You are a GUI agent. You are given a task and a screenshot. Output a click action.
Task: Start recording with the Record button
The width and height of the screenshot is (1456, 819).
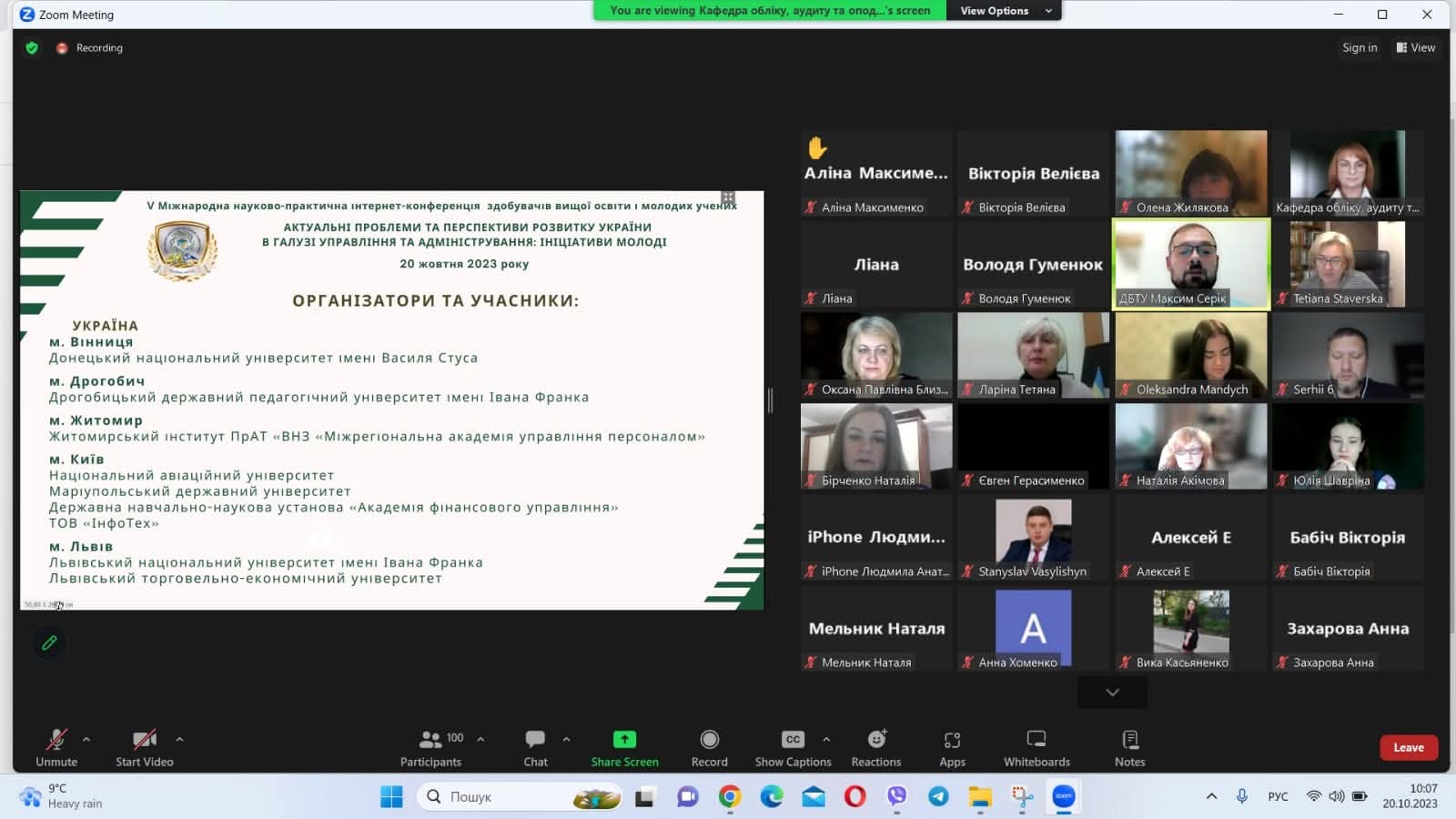[x=709, y=747]
